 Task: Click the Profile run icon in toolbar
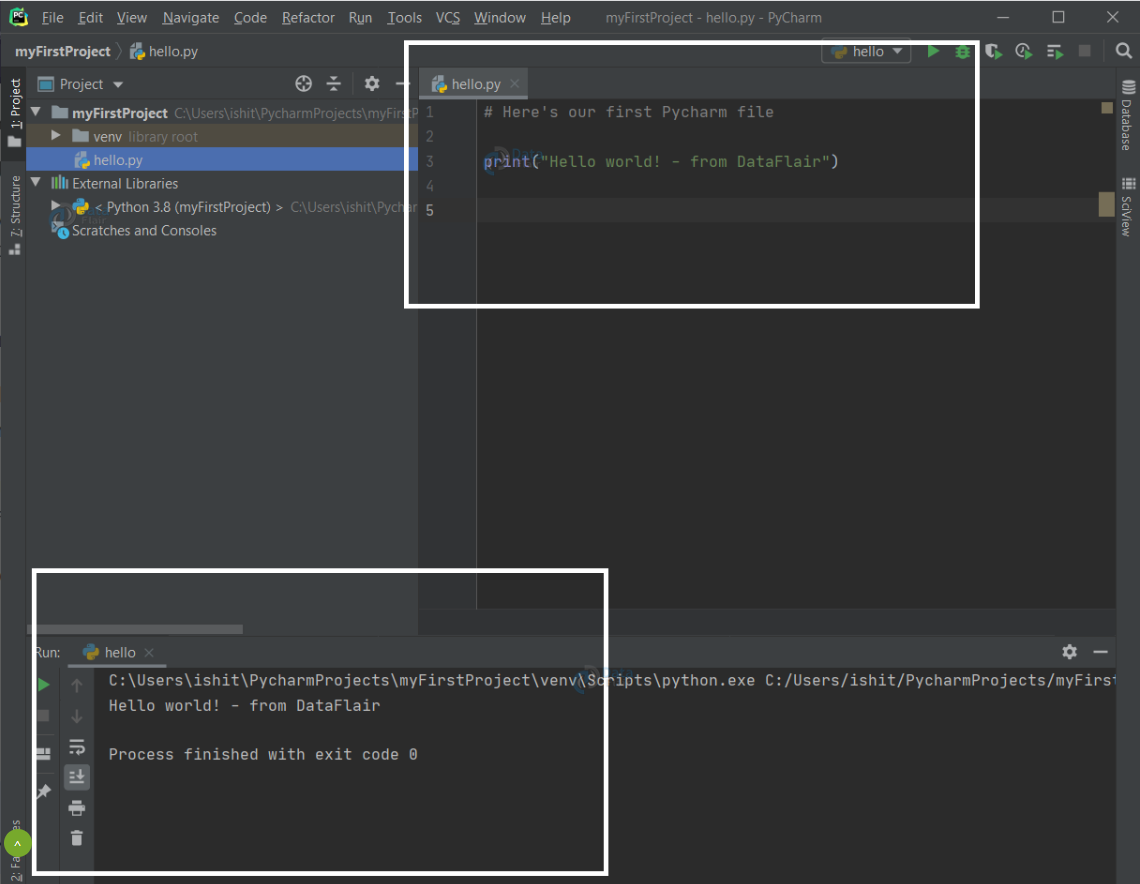(x=1024, y=52)
